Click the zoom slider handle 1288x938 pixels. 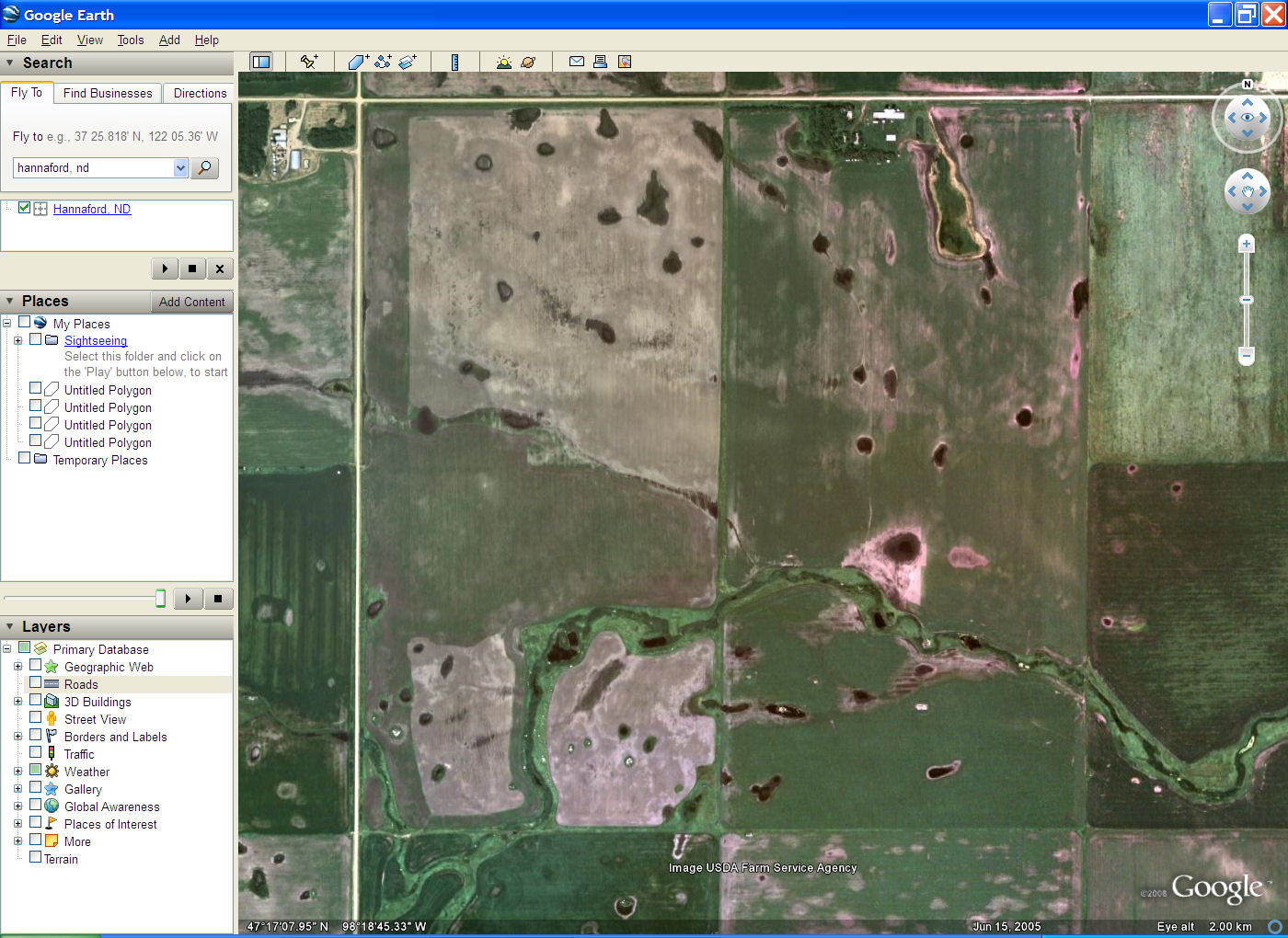point(1247,300)
